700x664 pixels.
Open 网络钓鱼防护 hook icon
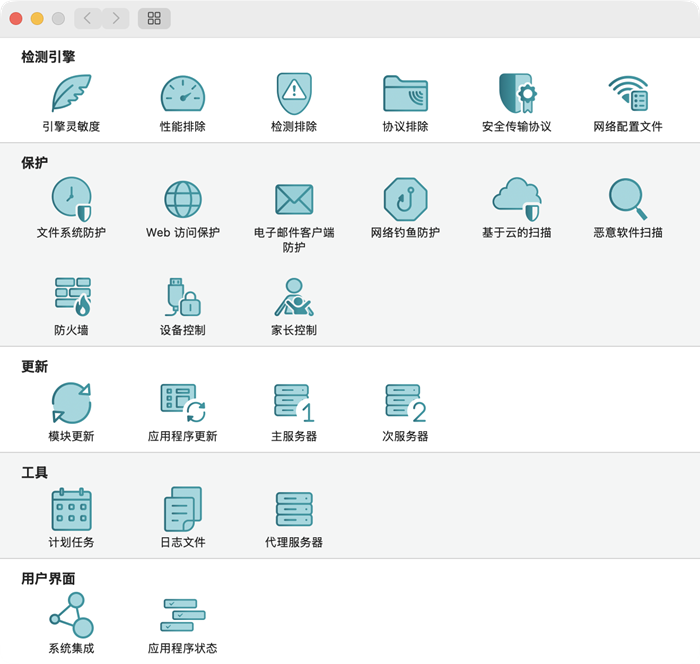point(405,199)
